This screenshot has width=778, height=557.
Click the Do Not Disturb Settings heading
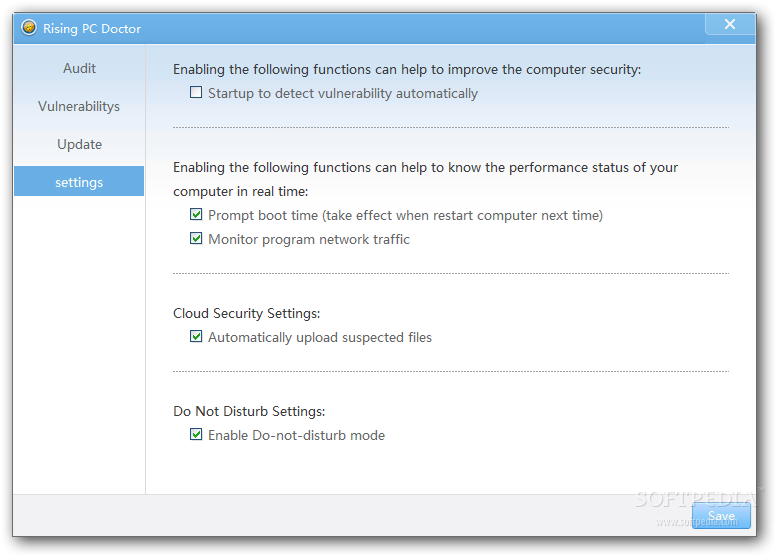249,411
